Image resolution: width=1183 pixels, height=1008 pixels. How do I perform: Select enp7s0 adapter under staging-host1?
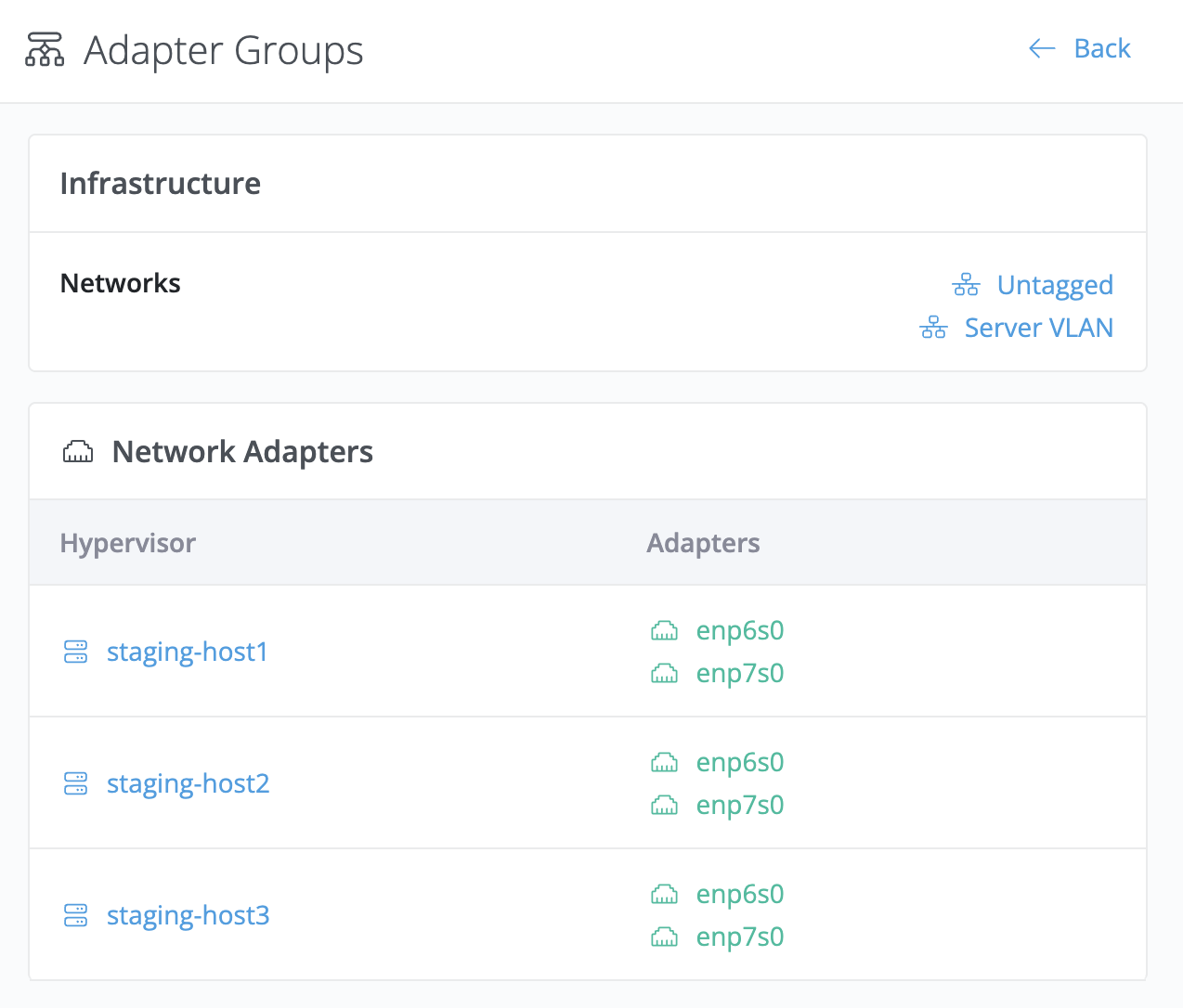click(740, 673)
